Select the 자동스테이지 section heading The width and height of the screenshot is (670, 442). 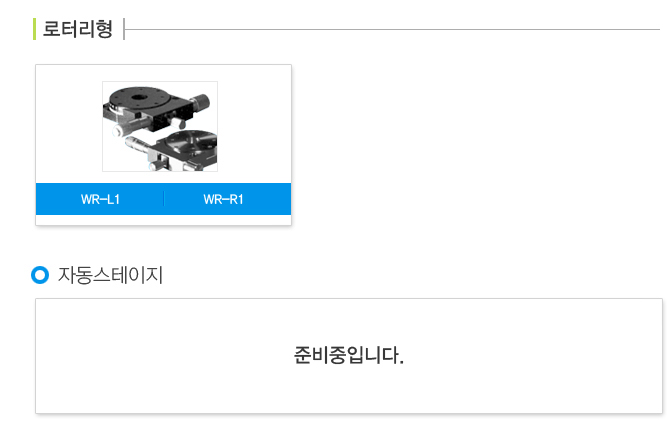coord(110,275)
